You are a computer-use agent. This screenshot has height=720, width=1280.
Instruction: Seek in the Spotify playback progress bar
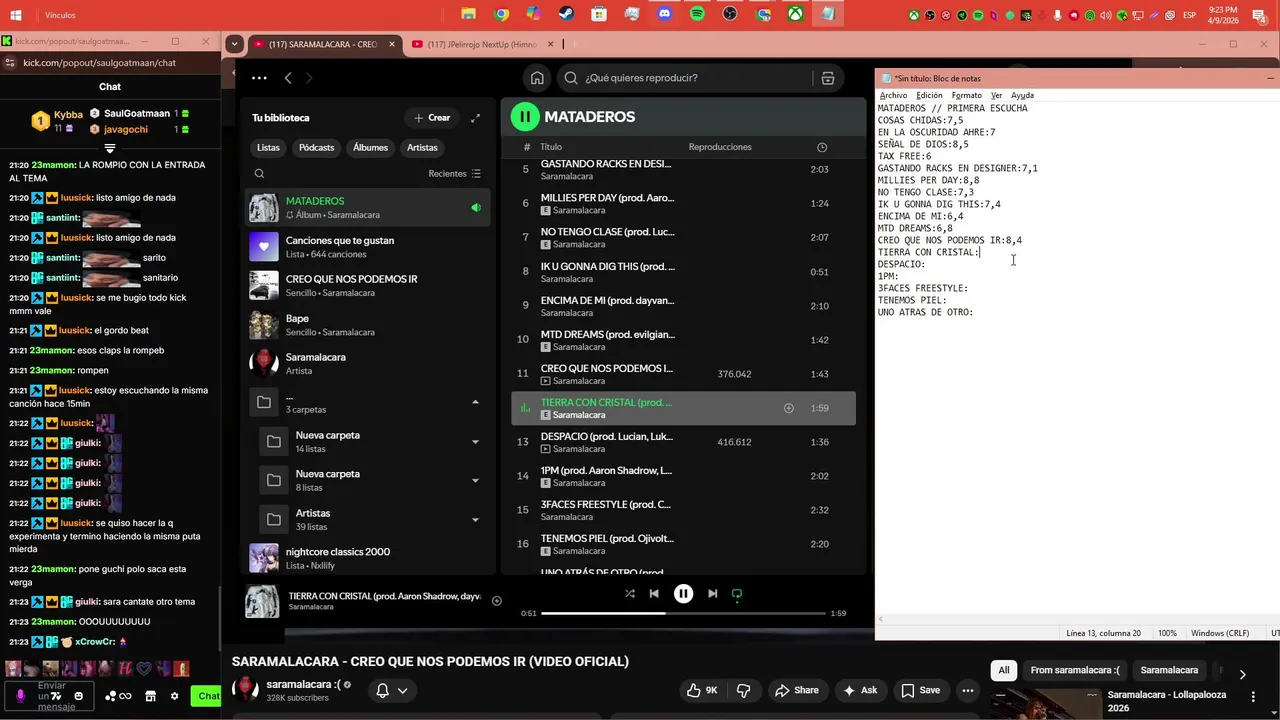point(683,613)
